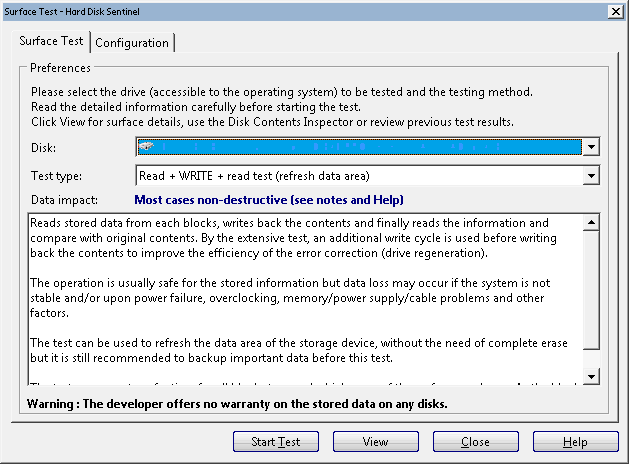
Task: Click the View button
Action: point(376,442)
